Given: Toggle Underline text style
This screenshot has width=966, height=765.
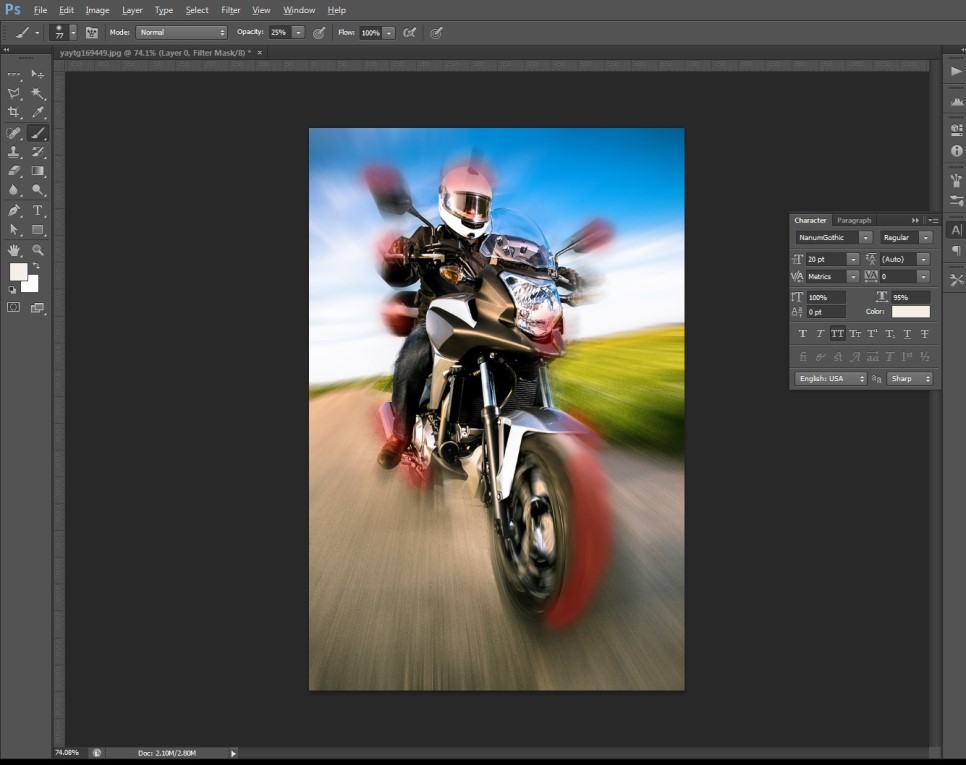Looking at the screenshot, I should pos(907,334).
